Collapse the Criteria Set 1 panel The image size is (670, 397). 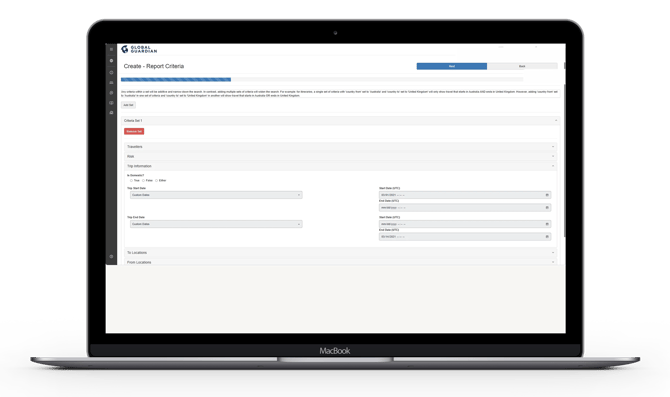click(x=341, y=121)
